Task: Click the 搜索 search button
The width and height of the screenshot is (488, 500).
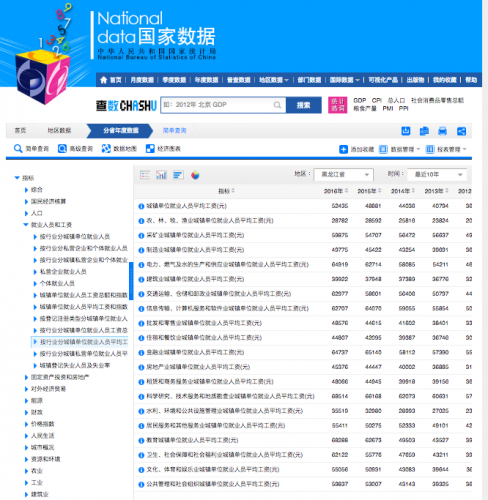Action: 304,105
